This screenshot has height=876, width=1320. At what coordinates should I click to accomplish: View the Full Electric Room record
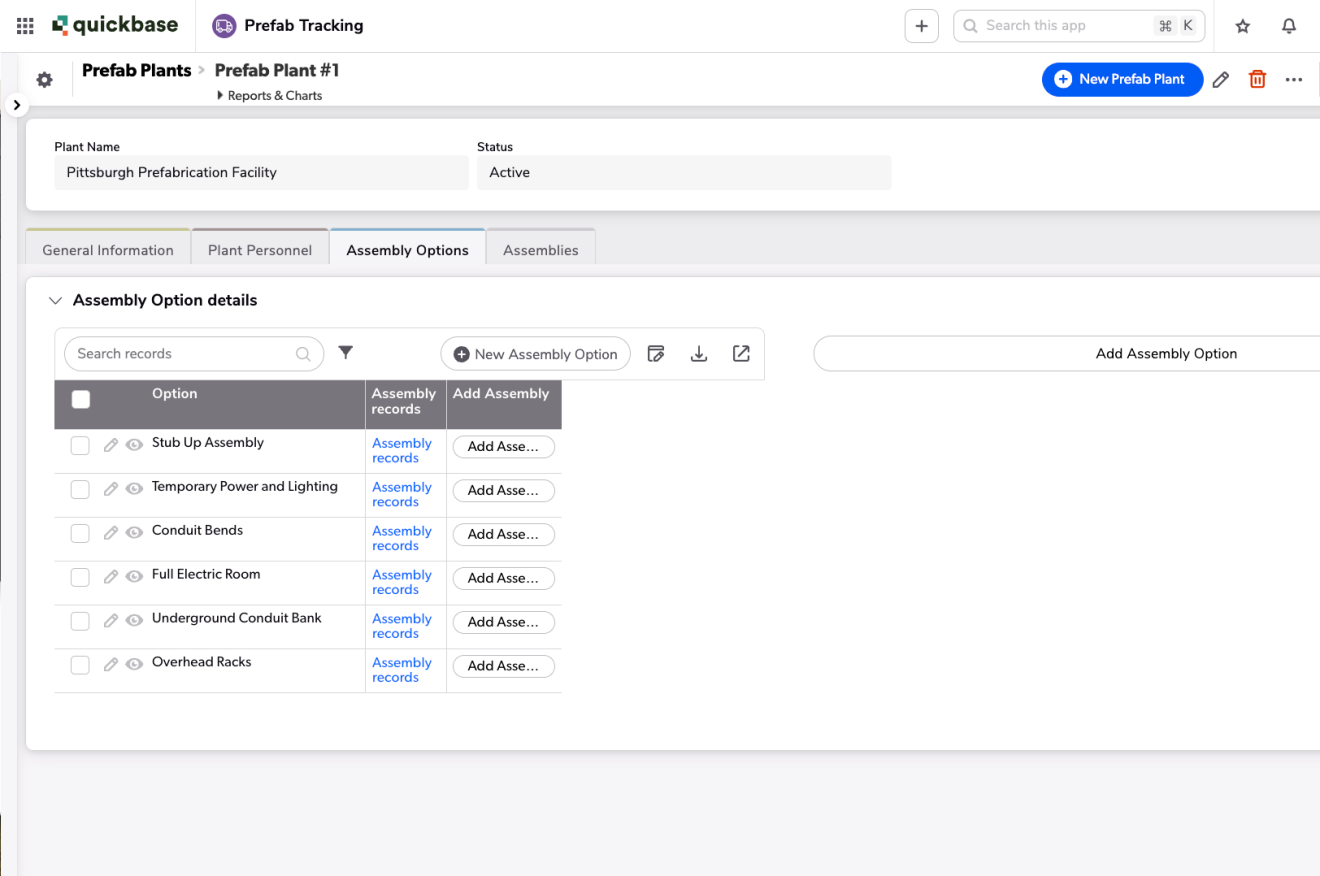134,577
